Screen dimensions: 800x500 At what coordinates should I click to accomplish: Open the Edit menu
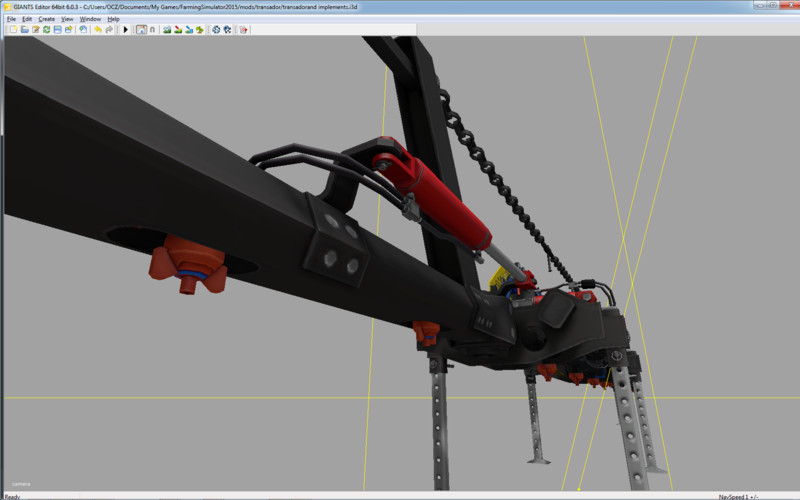(27, 19)
